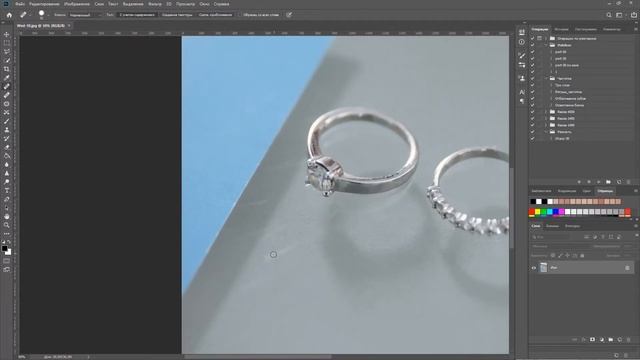Image resolution: width=640 pixels, height=360 pixels.
Task: Toggle 'Образец со всех слоев' checkbox
Action: coord(240,15)
